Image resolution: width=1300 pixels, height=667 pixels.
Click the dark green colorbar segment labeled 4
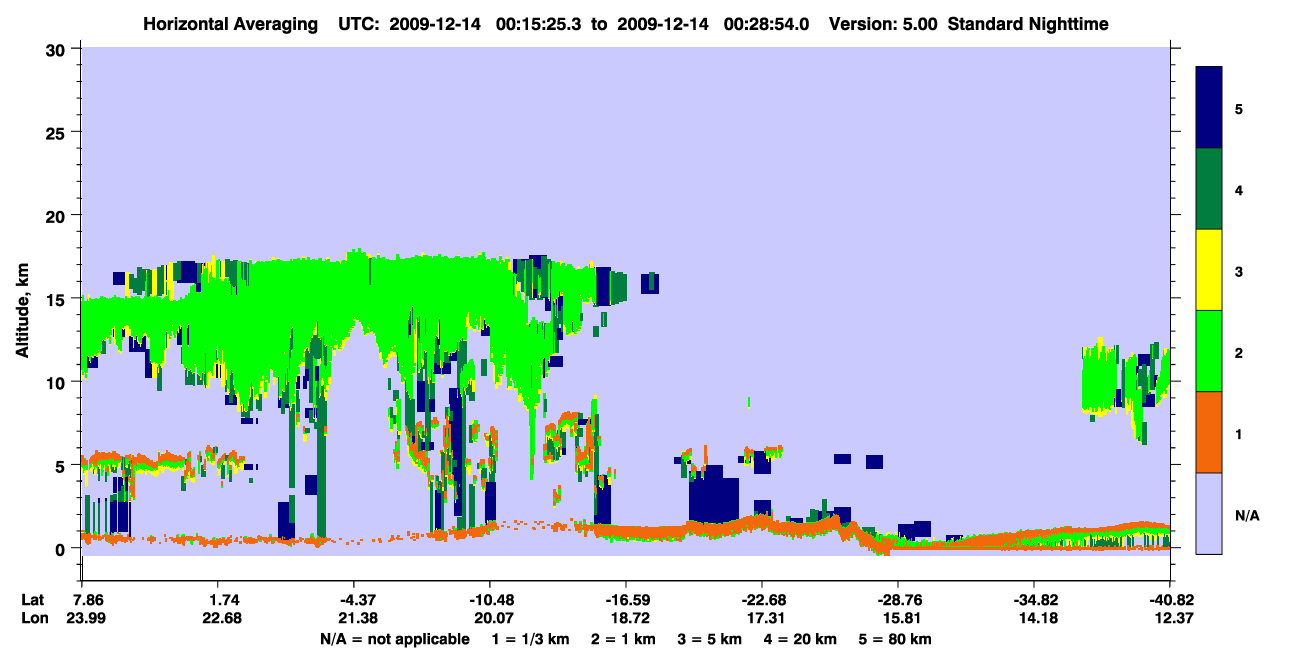click(x=1209, y=189)
